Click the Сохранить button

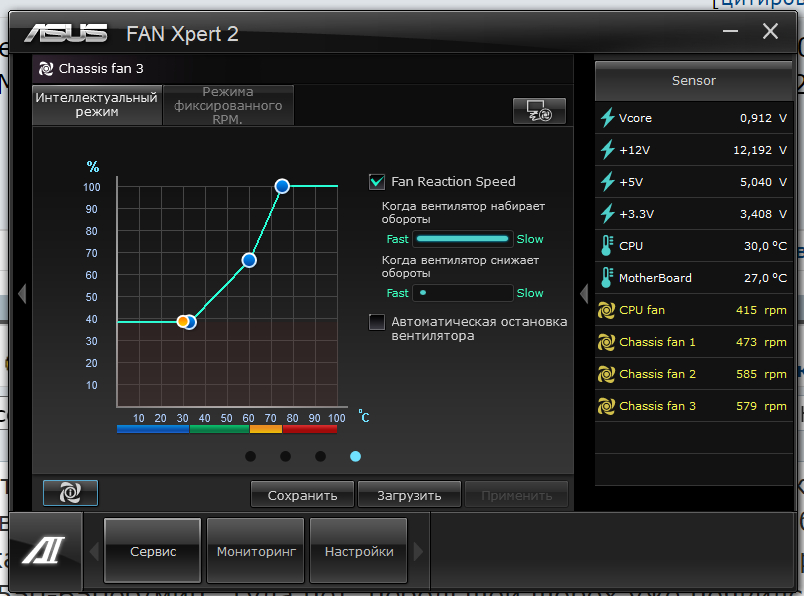tap(303, 495)
